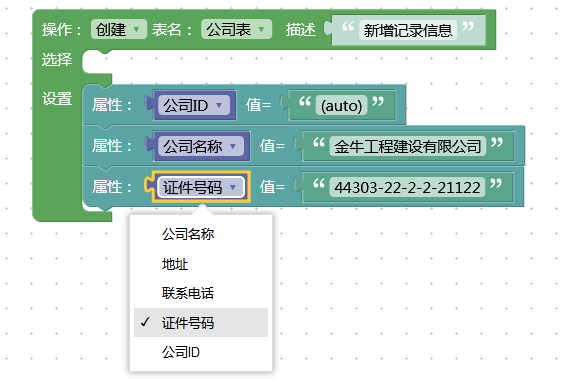
Task: Click the 证件号码 dropdown arrow in block
Action: [x=233, y=187]
